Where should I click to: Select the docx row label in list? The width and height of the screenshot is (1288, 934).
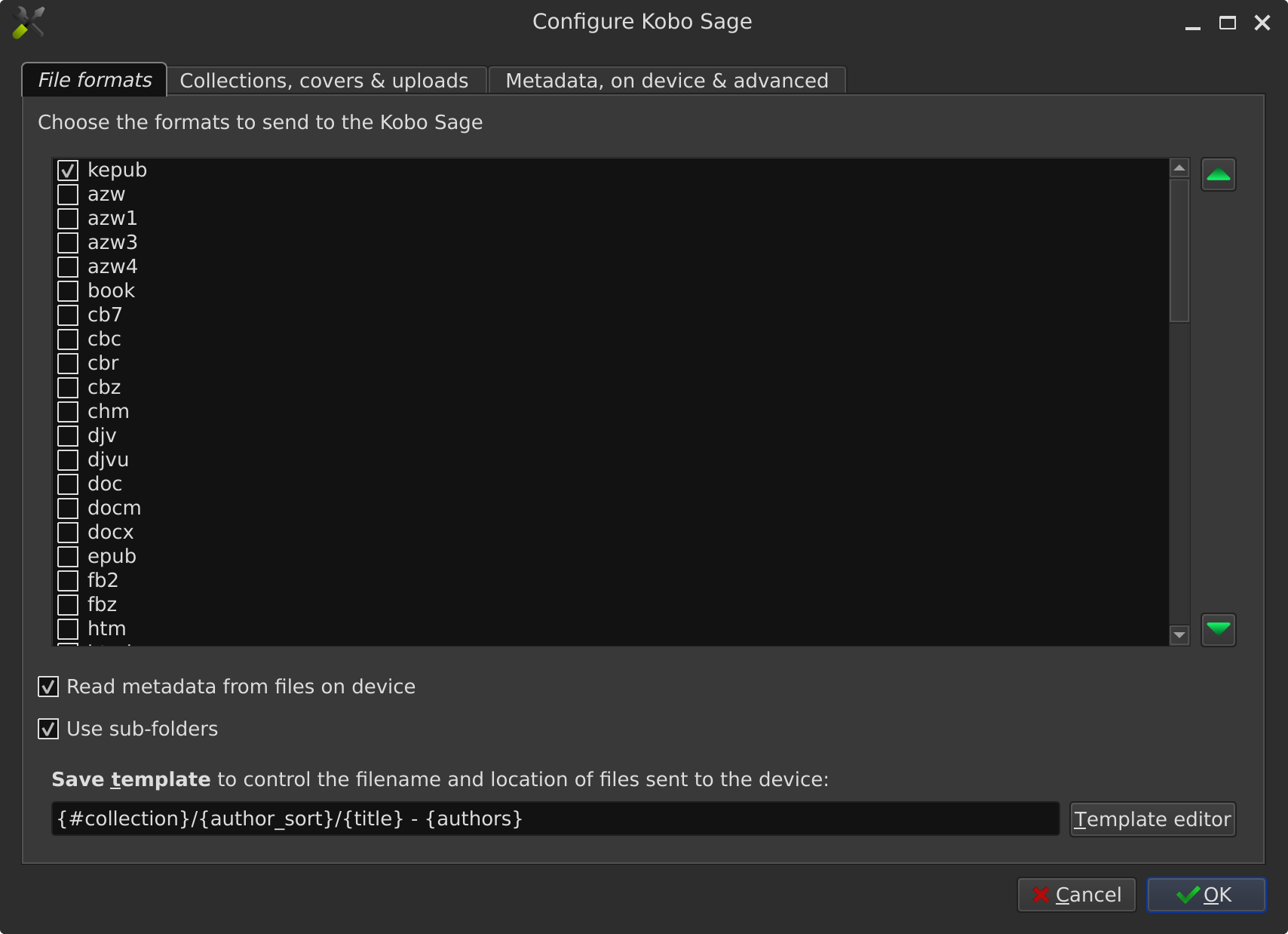click(110, 533)
